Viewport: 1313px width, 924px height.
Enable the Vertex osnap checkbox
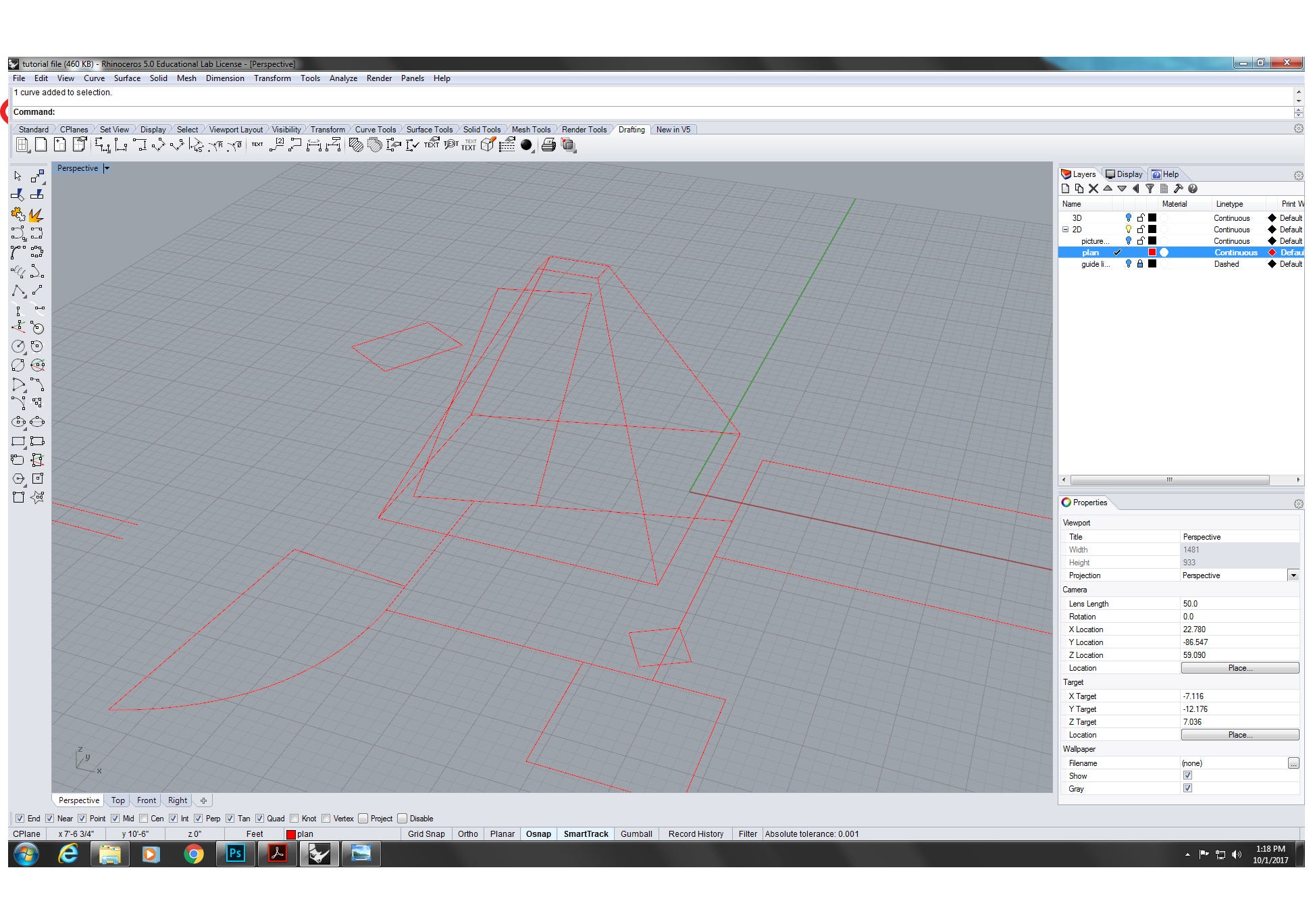(326, 818)
